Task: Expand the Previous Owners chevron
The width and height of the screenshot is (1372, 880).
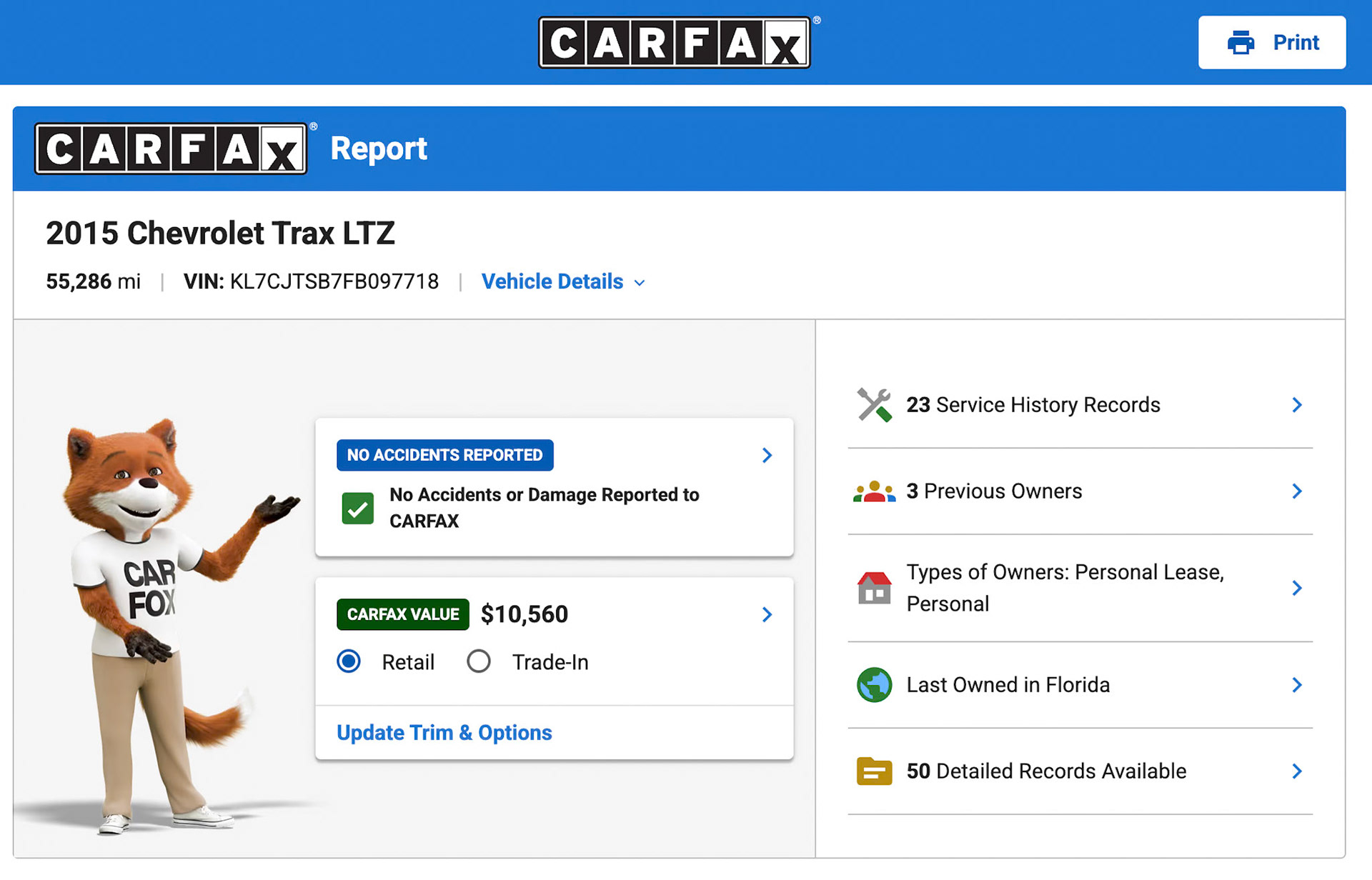Action: tap(1297, 491)
